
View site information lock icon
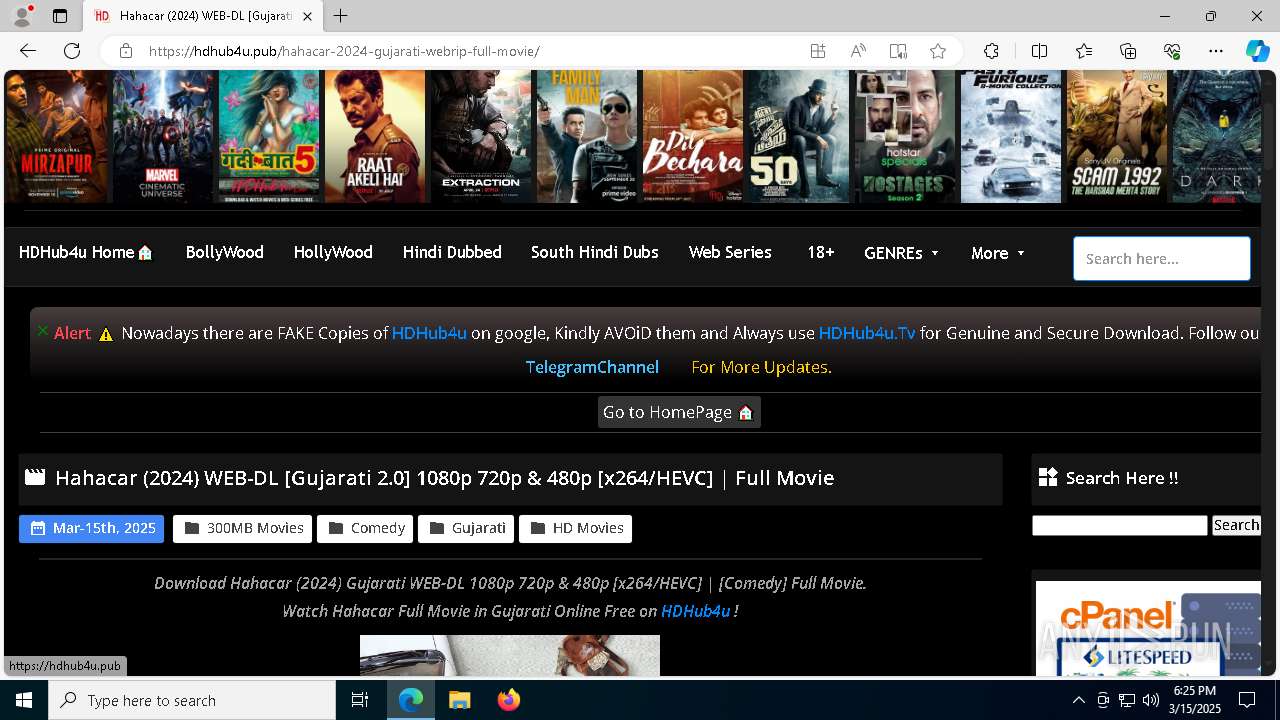coord(126,51)
